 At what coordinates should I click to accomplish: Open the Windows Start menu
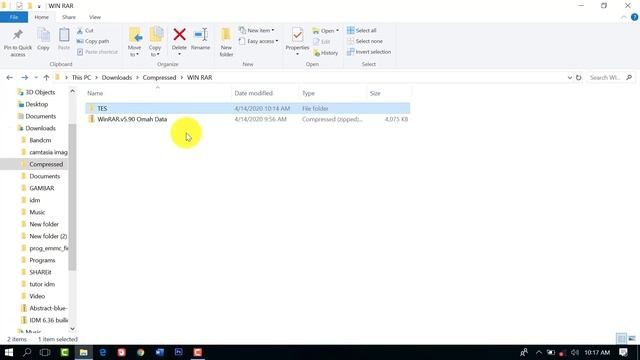[x=9, y=352]
